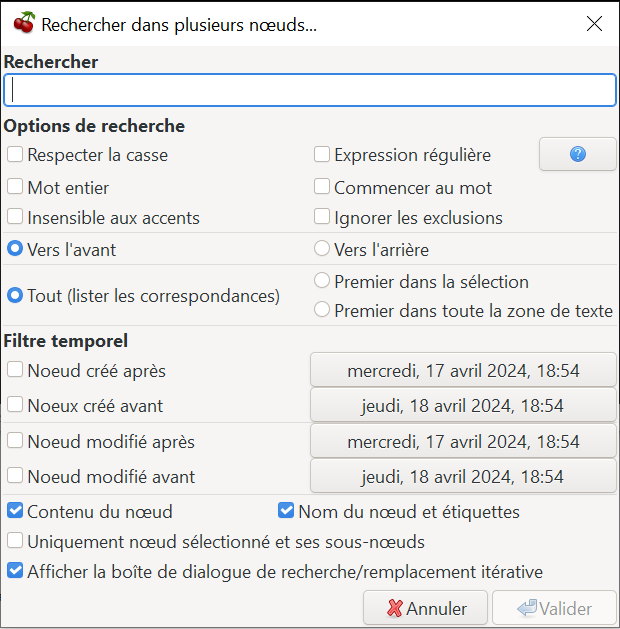Enable Mot entier checkbox

[15, 187]
